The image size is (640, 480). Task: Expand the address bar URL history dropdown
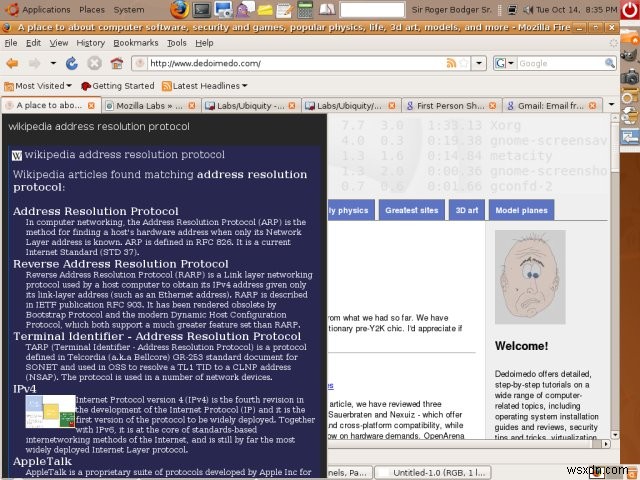click(479, 63)
